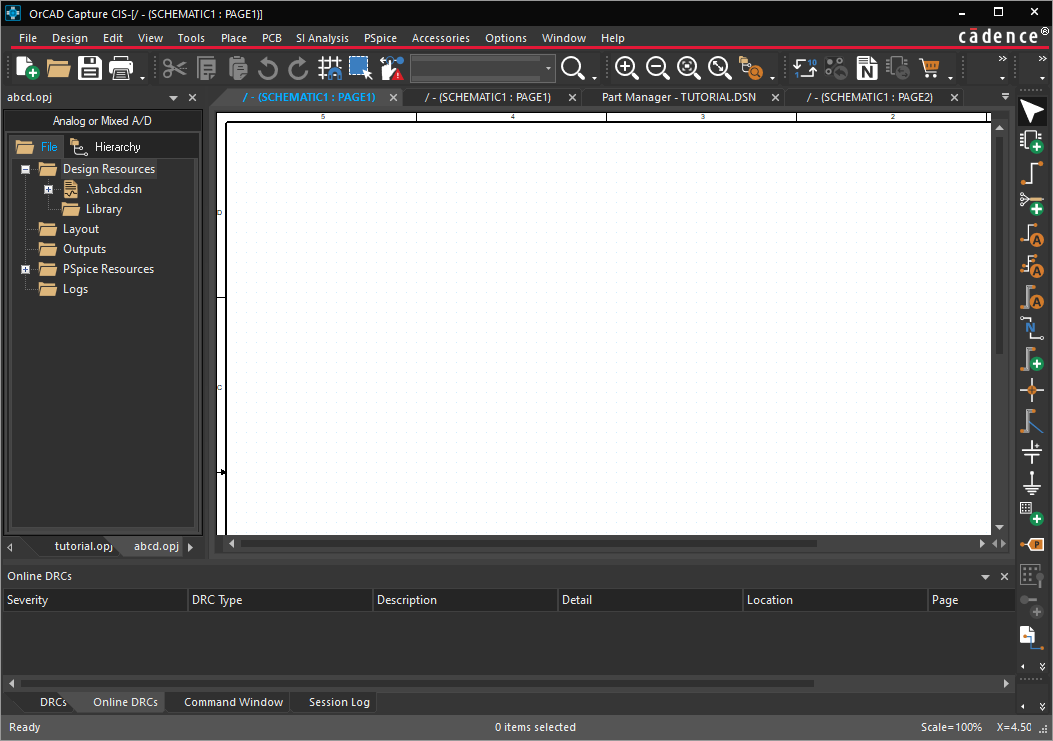Select the Place Wire tool
This screenshot has height=741, width=1053.
pos(1031,172)
